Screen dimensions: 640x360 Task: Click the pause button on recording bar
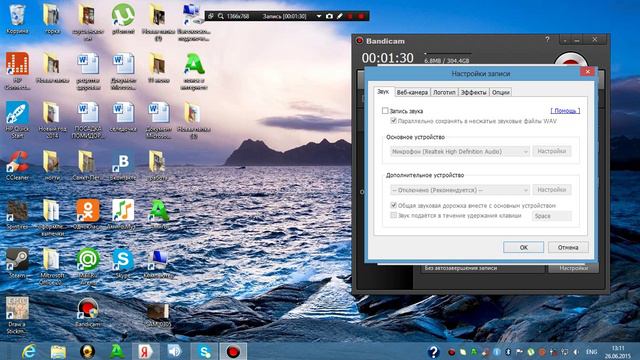350,16
